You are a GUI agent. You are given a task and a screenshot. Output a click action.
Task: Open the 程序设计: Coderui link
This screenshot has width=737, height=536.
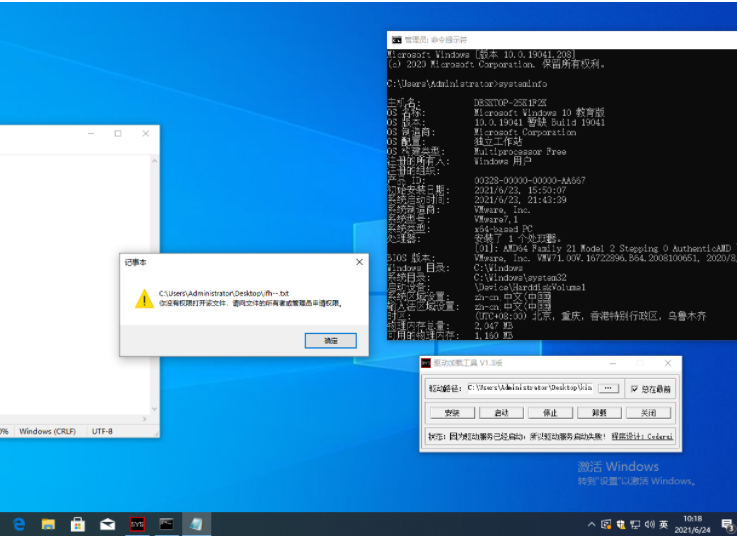click(x=642, y=436)
